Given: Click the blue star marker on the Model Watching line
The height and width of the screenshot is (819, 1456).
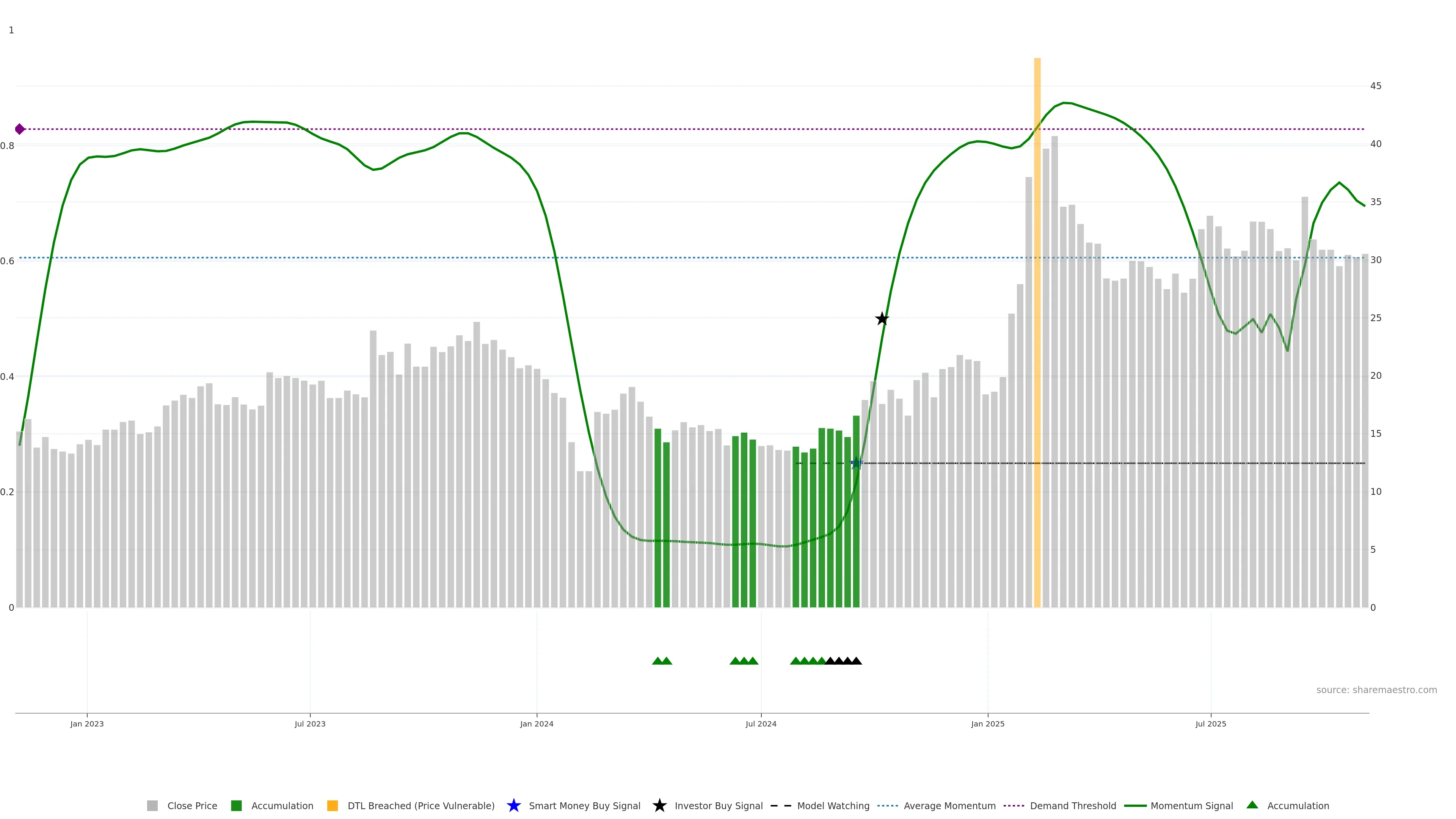Looking at the screenshot, I should [856, 463].
